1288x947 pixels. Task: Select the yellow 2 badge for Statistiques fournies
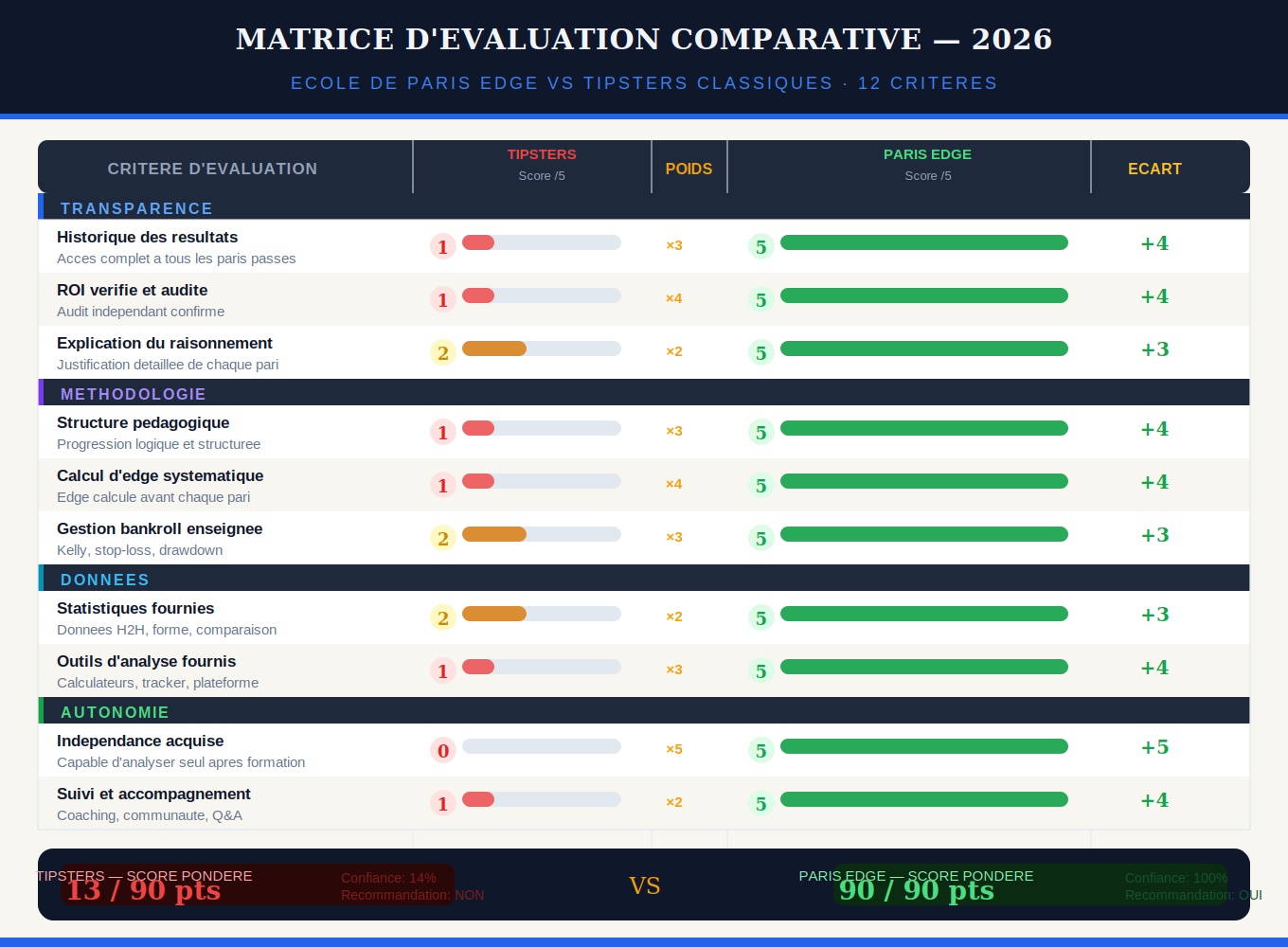[x=443, y=617]
